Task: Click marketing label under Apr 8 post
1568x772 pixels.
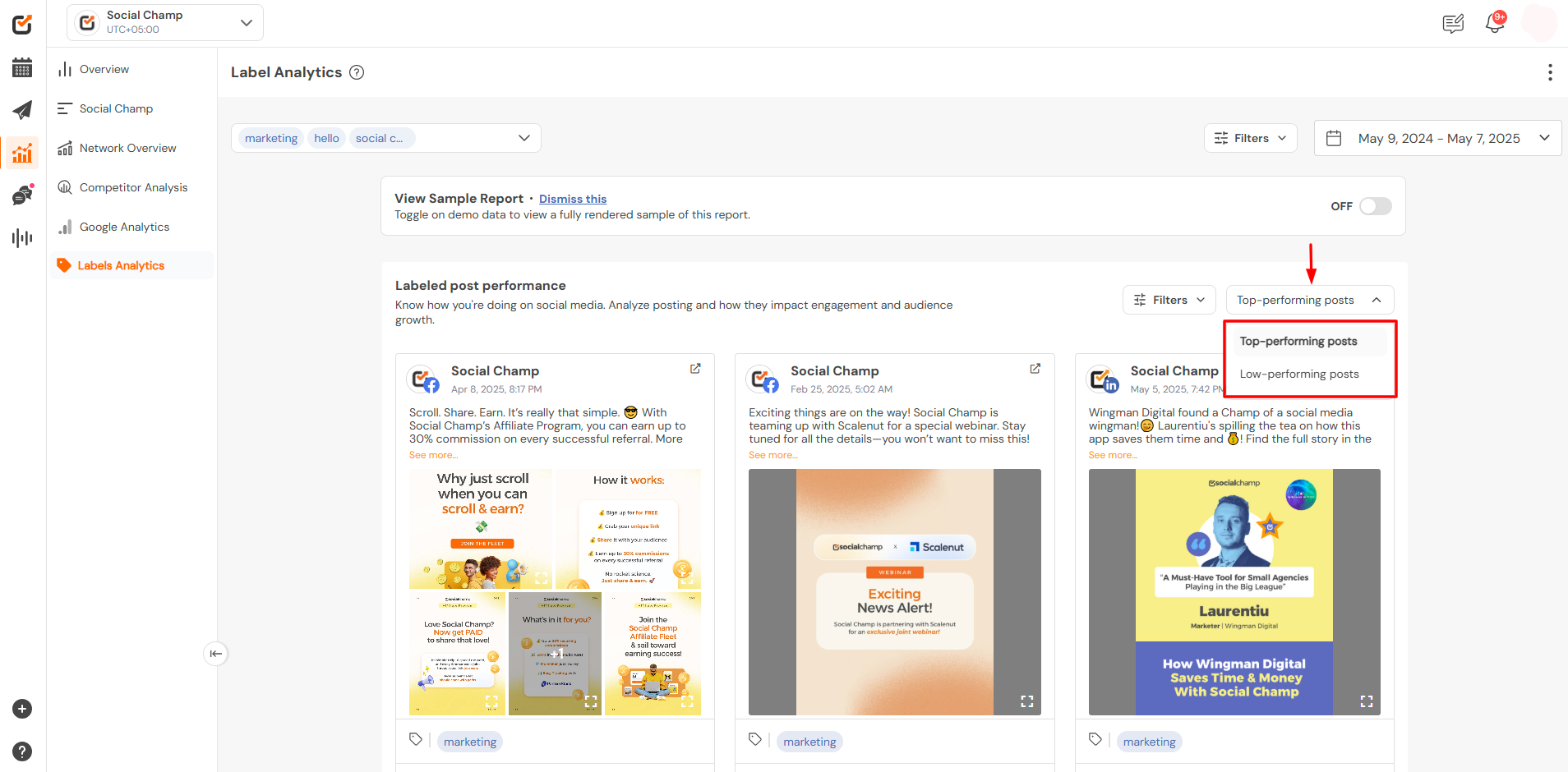Action: click(470, 742)
